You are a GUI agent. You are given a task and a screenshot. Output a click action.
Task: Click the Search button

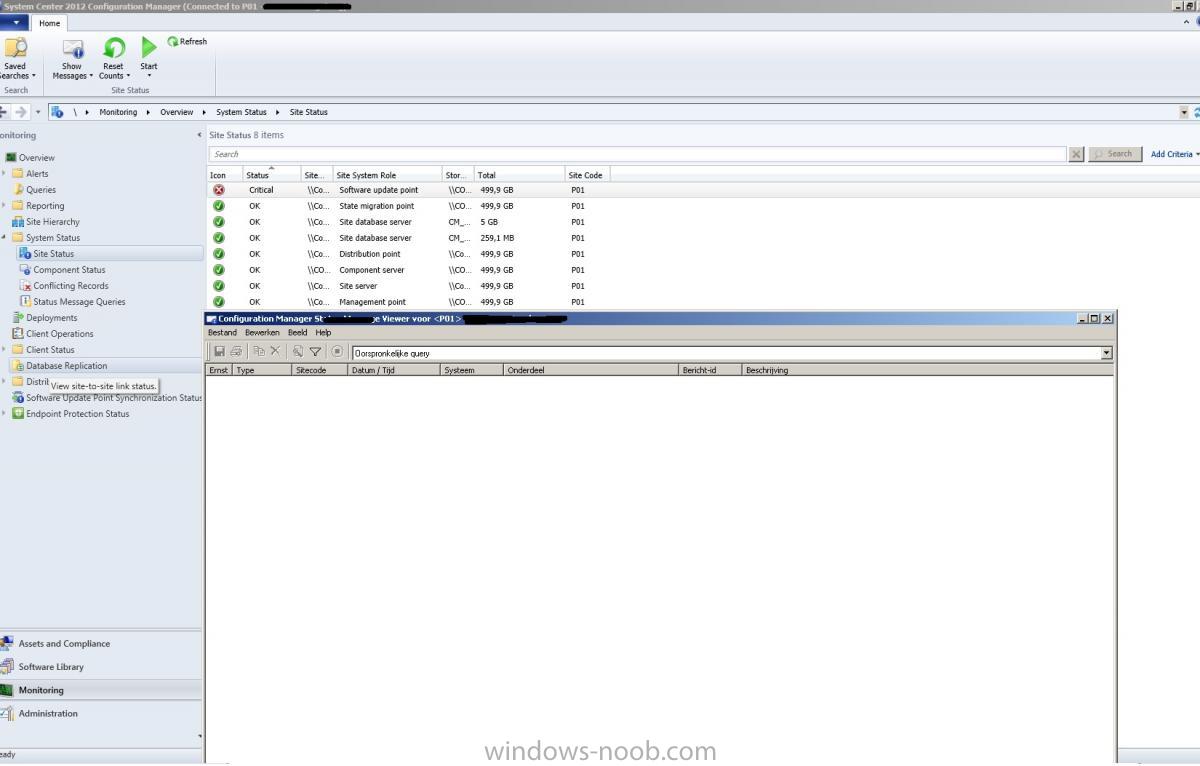(1115, 154)
